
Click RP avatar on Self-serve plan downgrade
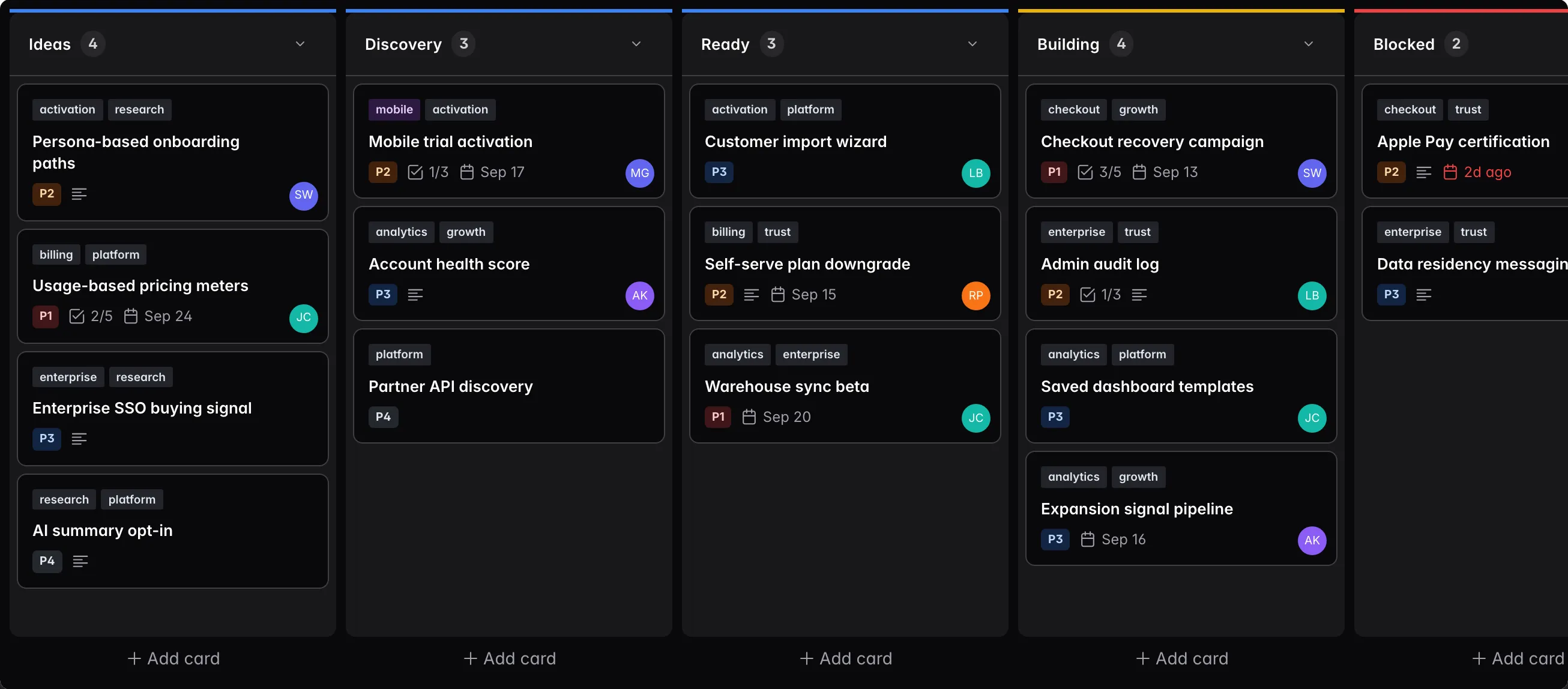click(975, 296)
